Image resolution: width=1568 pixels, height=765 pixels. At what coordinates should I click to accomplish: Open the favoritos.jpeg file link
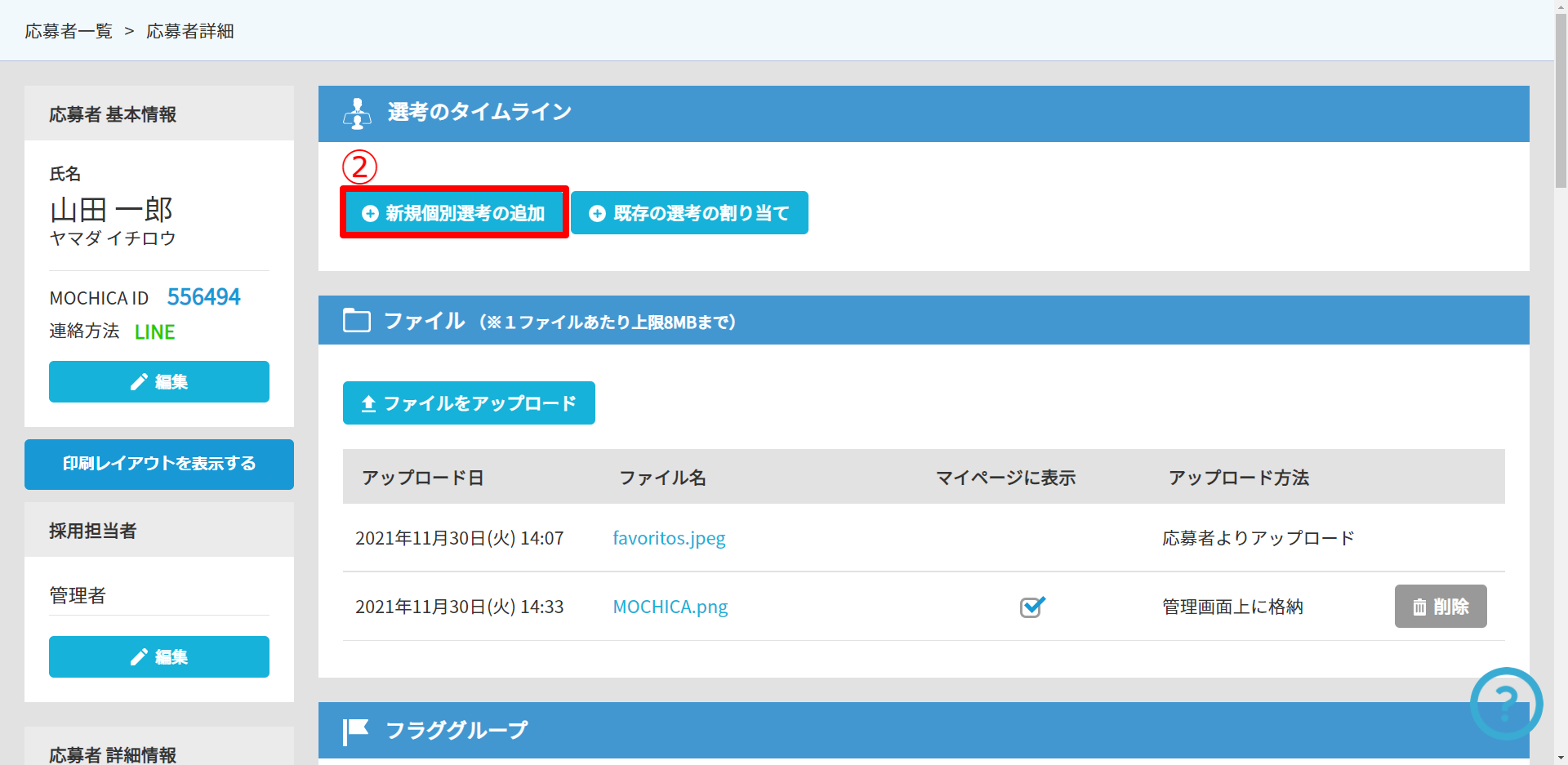click(x=669, y=538)
